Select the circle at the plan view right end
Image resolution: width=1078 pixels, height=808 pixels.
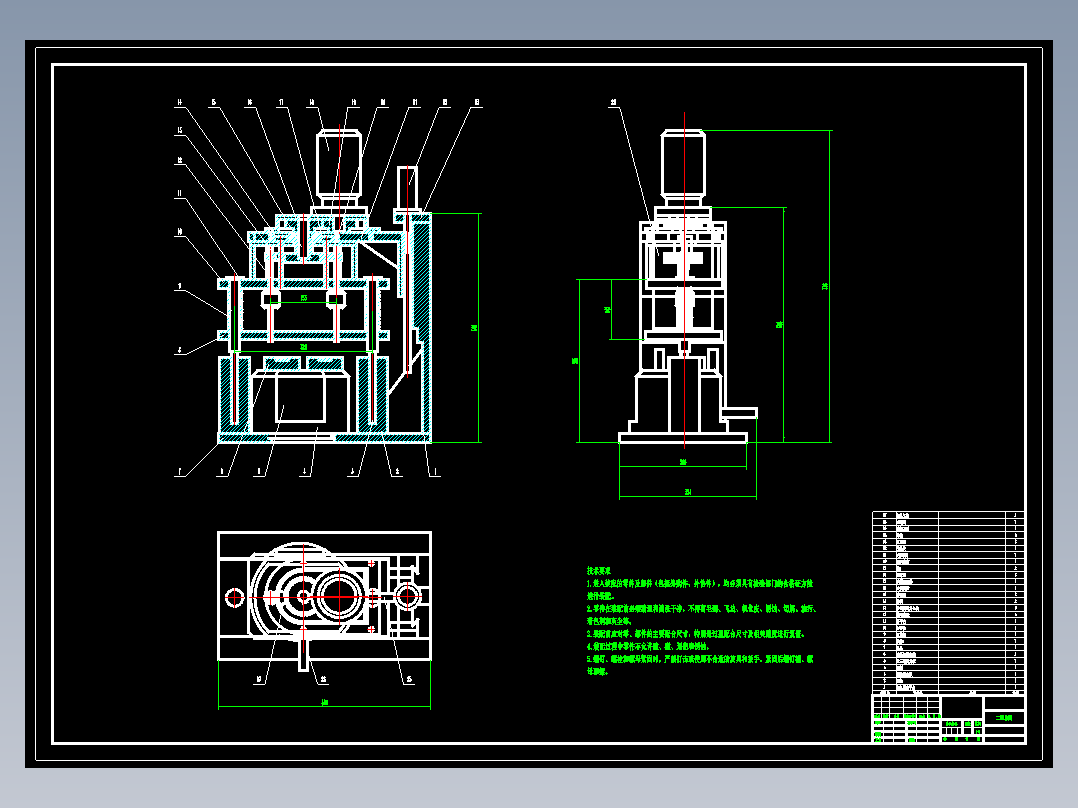point(406,597)
